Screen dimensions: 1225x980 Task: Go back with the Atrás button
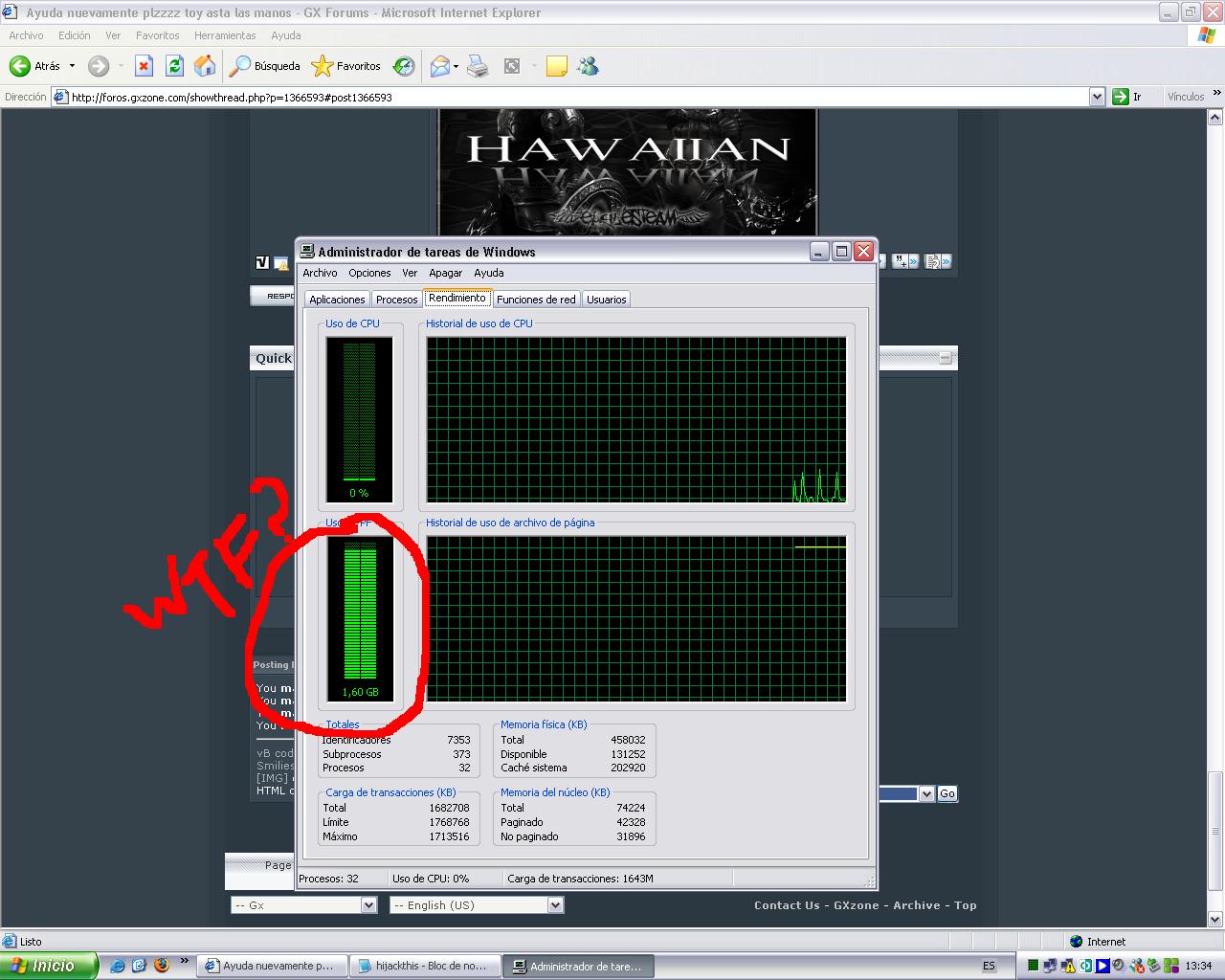click(34, 66)
